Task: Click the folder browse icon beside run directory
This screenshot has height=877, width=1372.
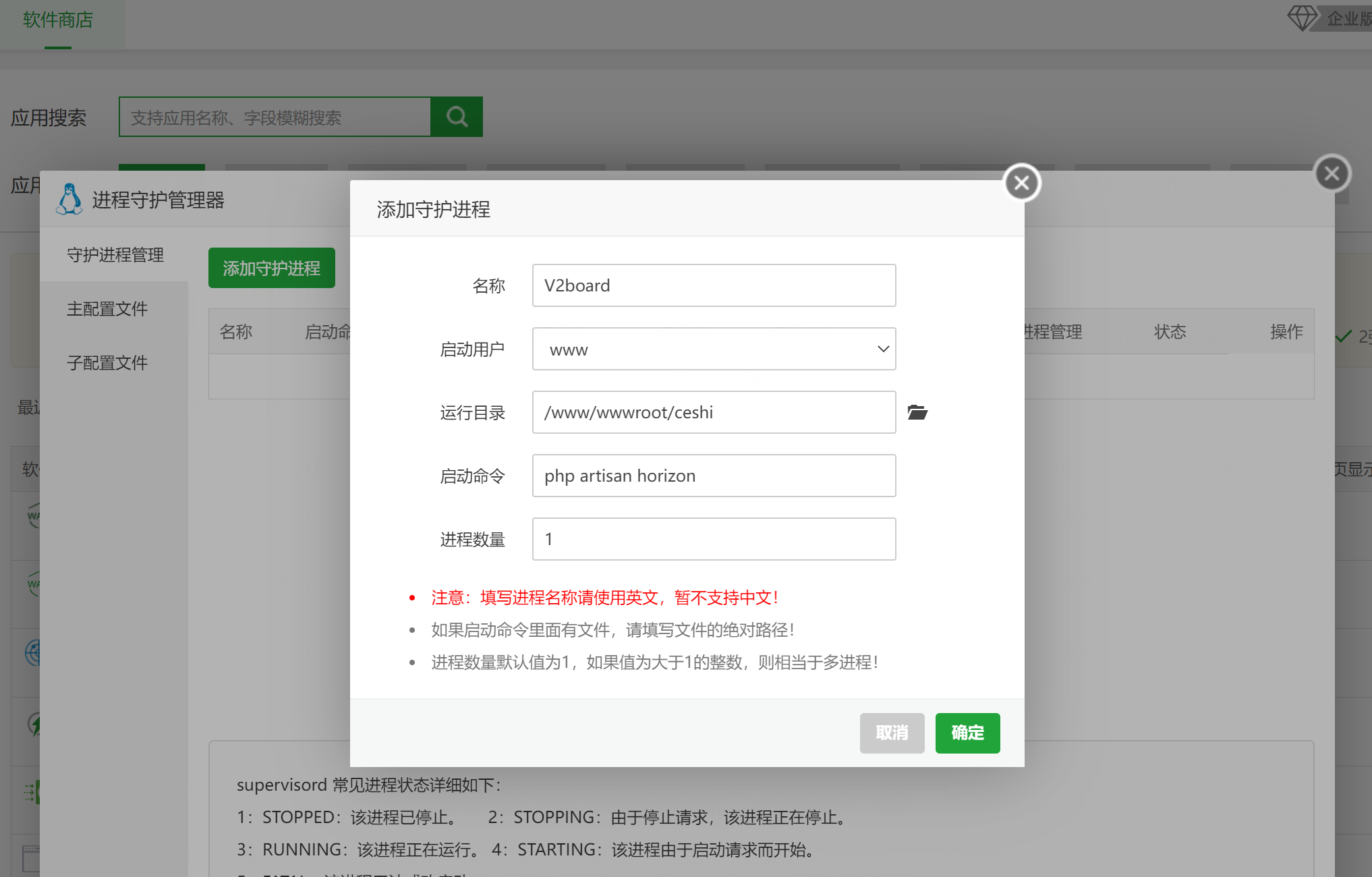Action: point(917,412)
